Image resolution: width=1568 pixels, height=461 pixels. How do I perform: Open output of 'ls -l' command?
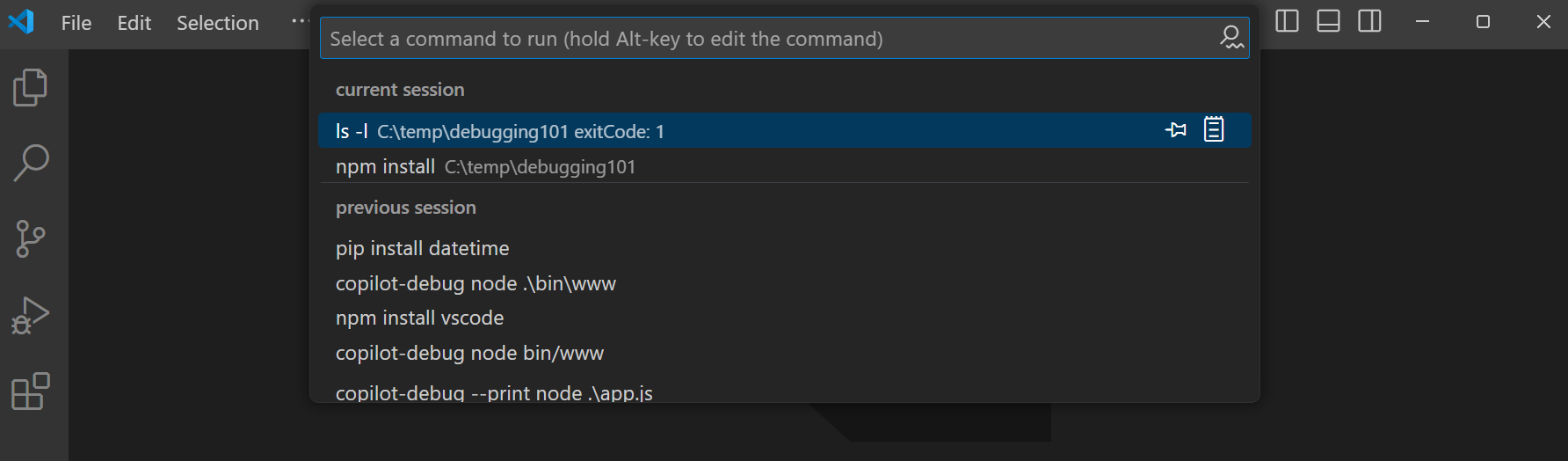(x=1214, y=130)
